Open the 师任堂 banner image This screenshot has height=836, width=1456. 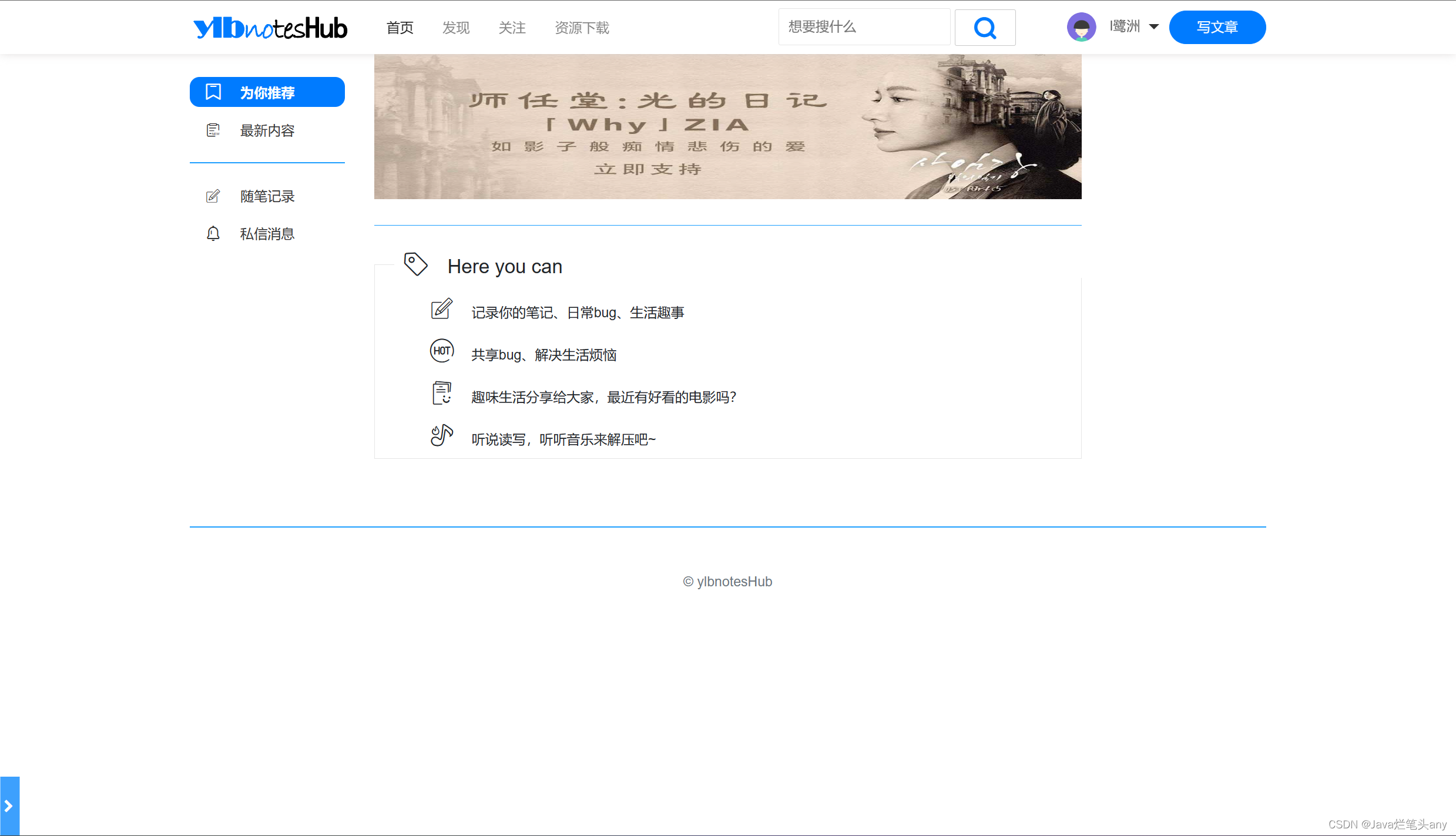tap(727, 127)
